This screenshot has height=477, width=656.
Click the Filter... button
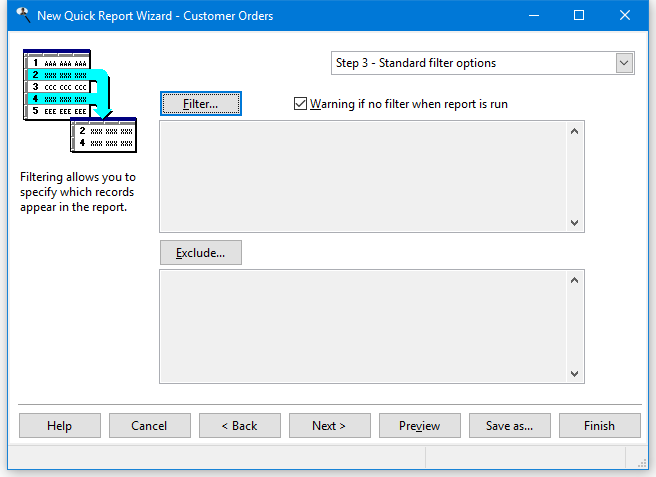pyautogui.click(x=200, y=103)
